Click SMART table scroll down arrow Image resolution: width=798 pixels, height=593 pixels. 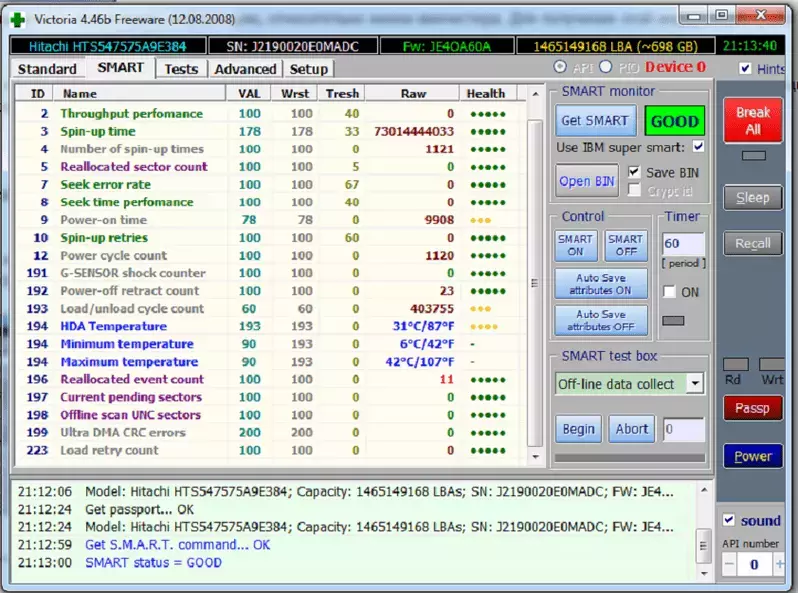[x=535, y=457]
